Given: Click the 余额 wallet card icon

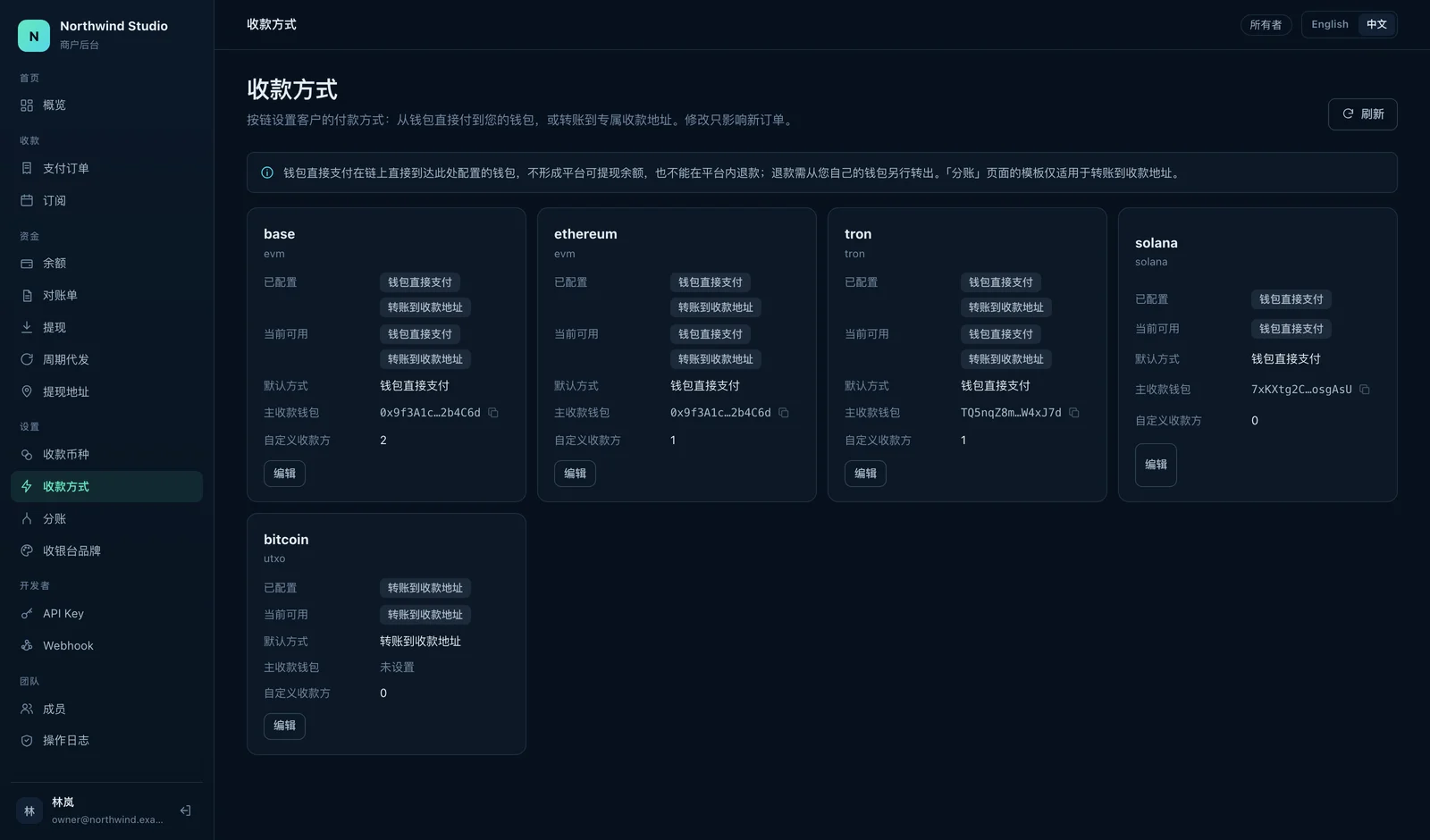Looking at the screenshot, I should [27, 264].
